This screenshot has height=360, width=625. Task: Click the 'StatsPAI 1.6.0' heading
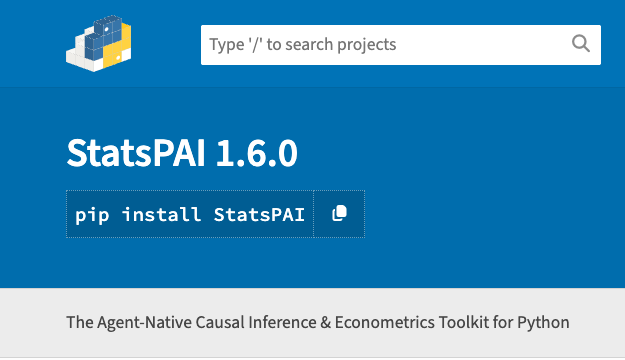(x=182, y=153)
